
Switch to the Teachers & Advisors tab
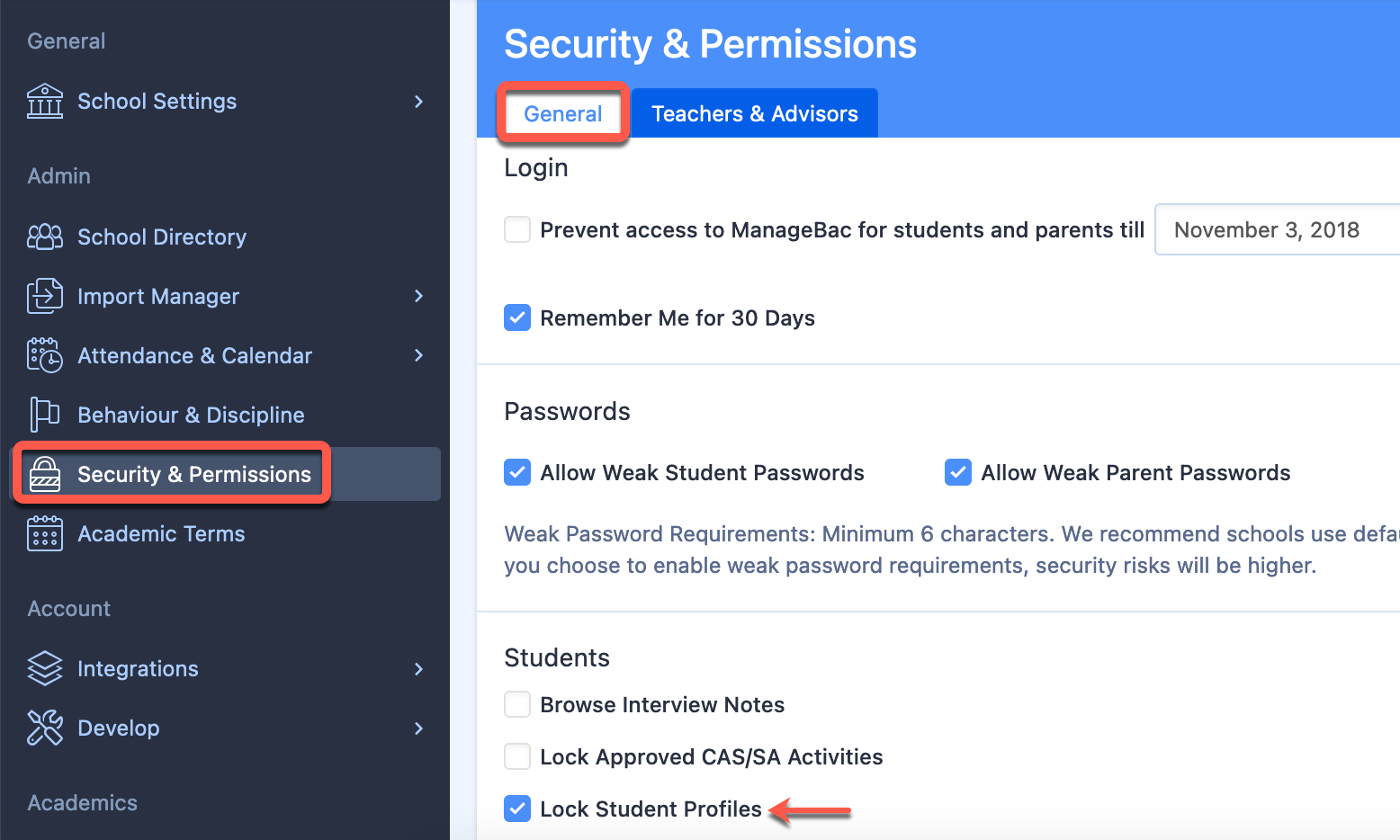[x=755, y=113]
